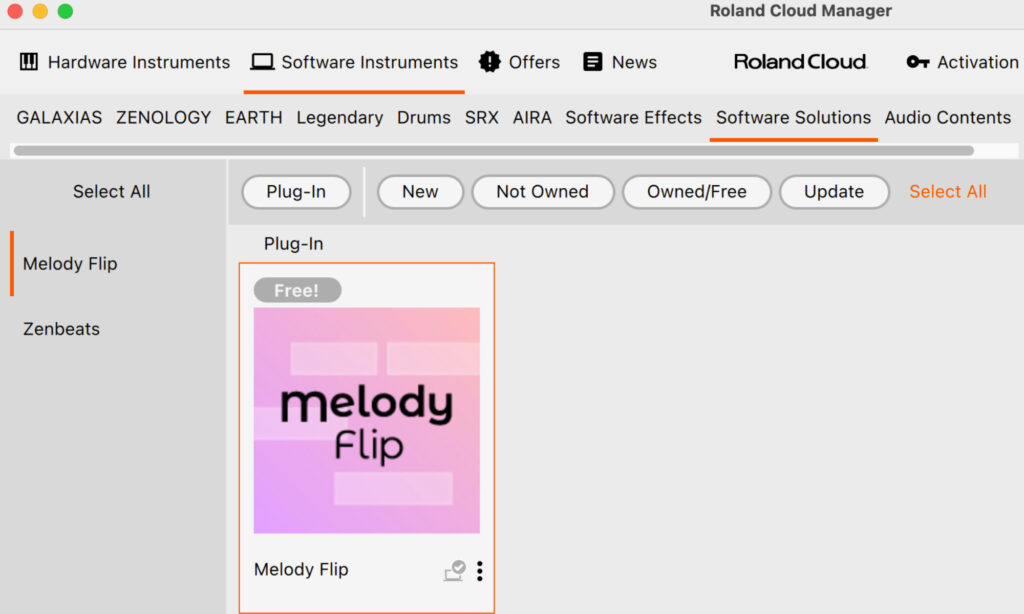Click the Melody Flip product artwork
The width and height of the screenshot is (1024, 614).
coord(366,421)
